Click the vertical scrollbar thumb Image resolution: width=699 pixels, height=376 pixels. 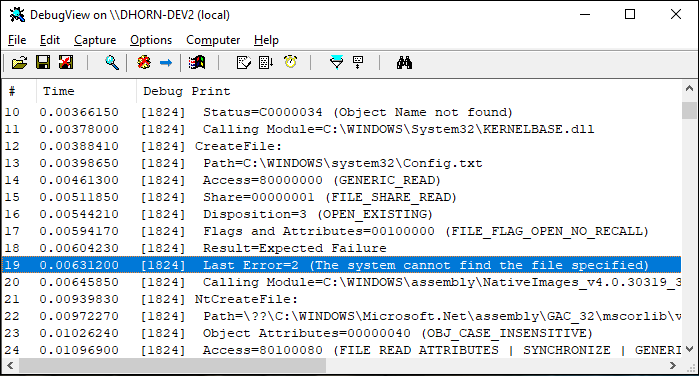[689, 110]
